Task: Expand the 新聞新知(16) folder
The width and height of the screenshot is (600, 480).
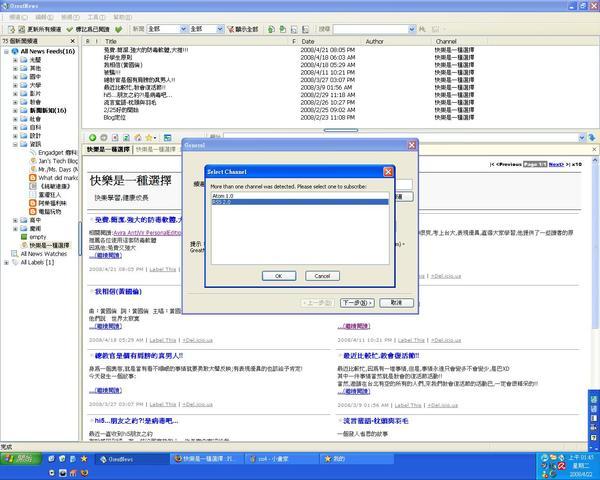Action: pyautogui.click(x=15, y=111)
